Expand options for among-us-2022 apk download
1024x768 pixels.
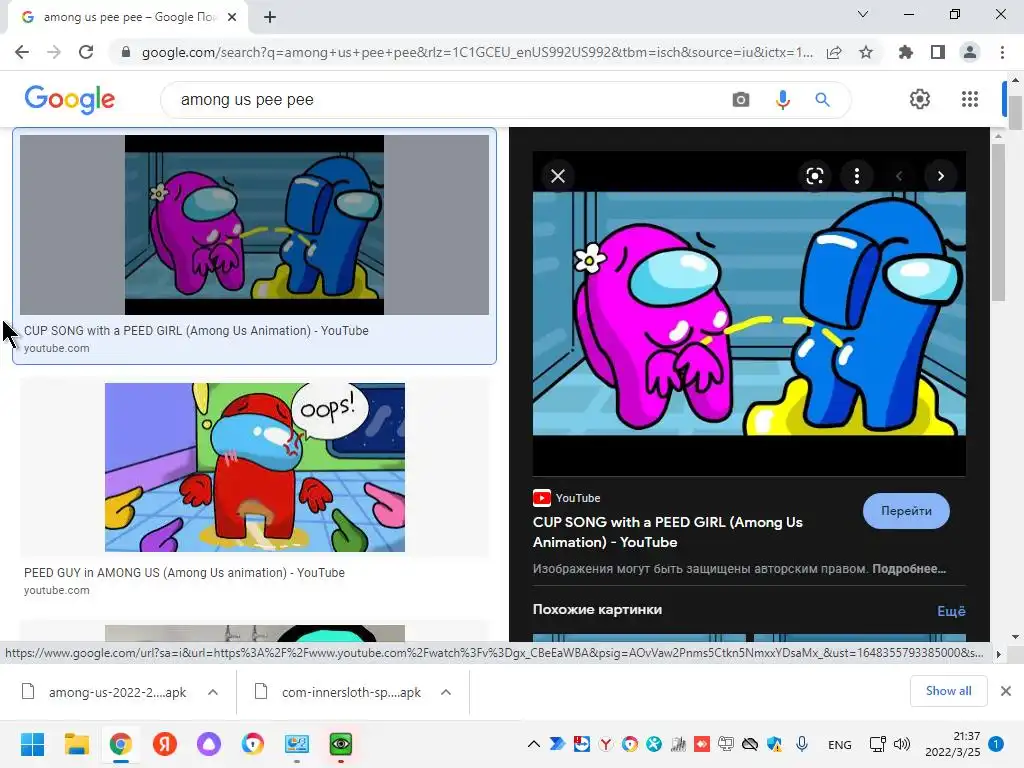(x=213, y=692)
